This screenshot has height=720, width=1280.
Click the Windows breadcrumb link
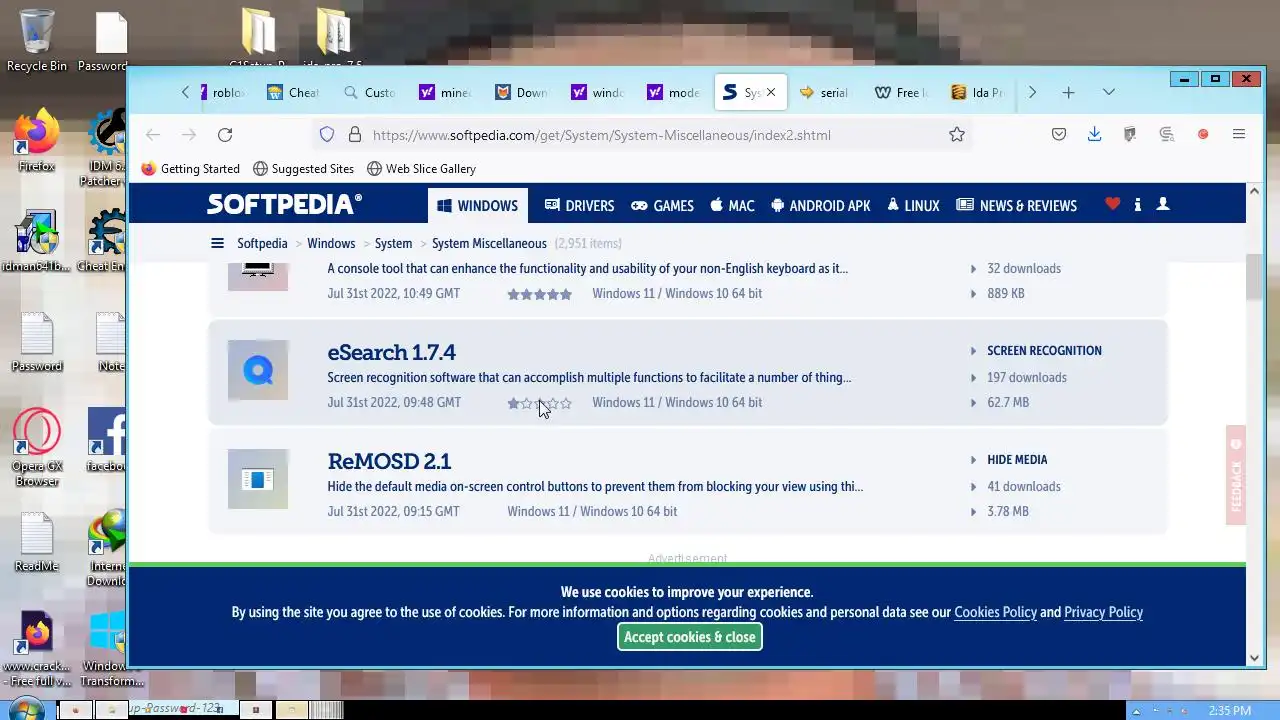(331, 243)
